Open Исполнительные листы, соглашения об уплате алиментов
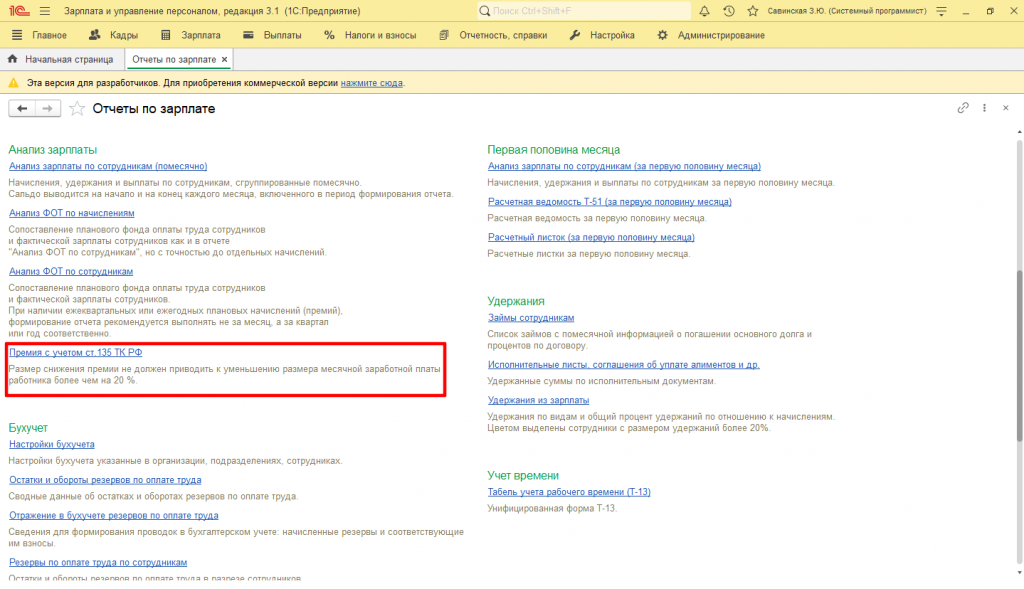Viewport: 1024px width, 589px height. pos(624,364)
